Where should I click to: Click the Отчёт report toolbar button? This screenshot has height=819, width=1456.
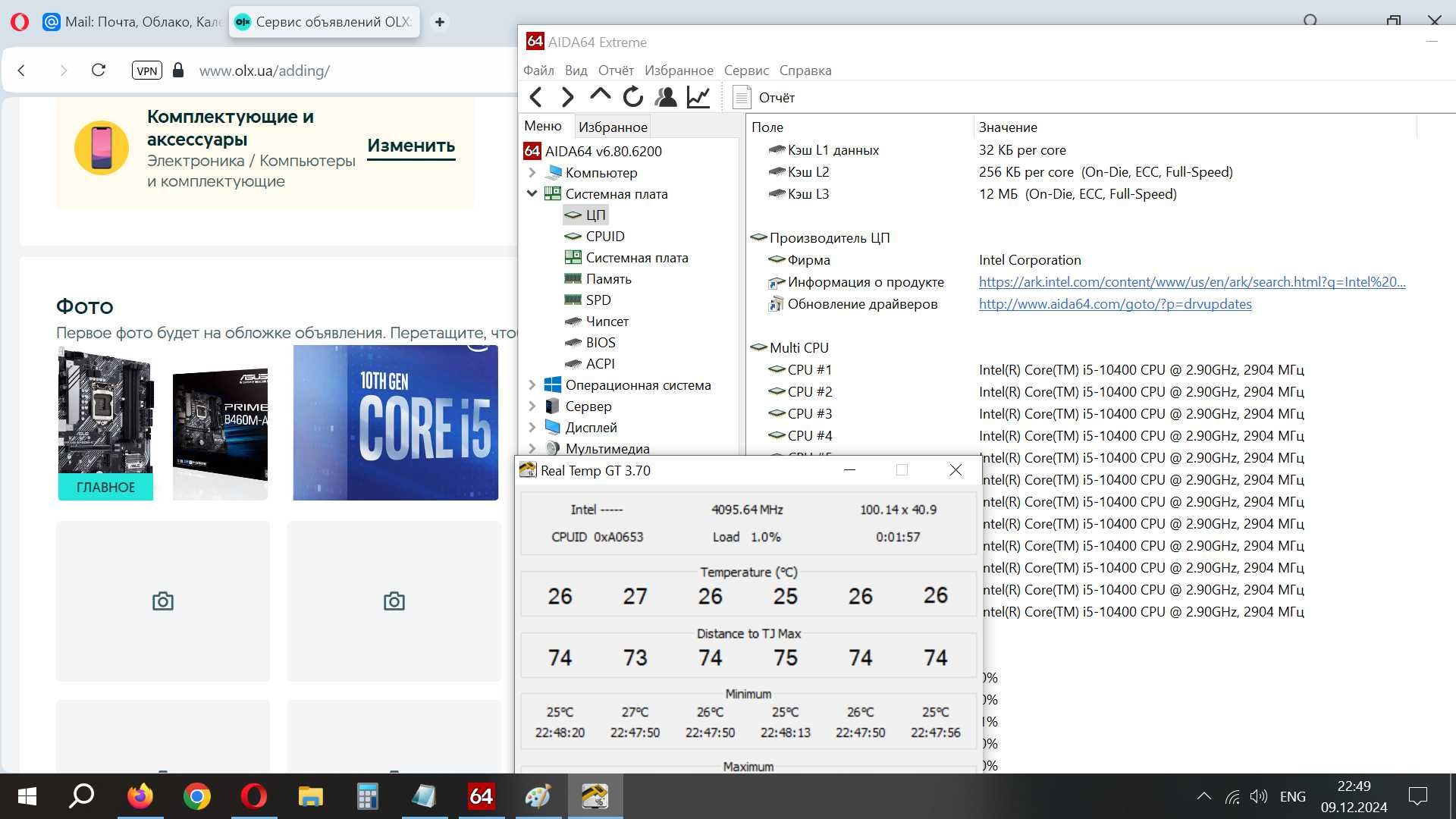[764, 97]
